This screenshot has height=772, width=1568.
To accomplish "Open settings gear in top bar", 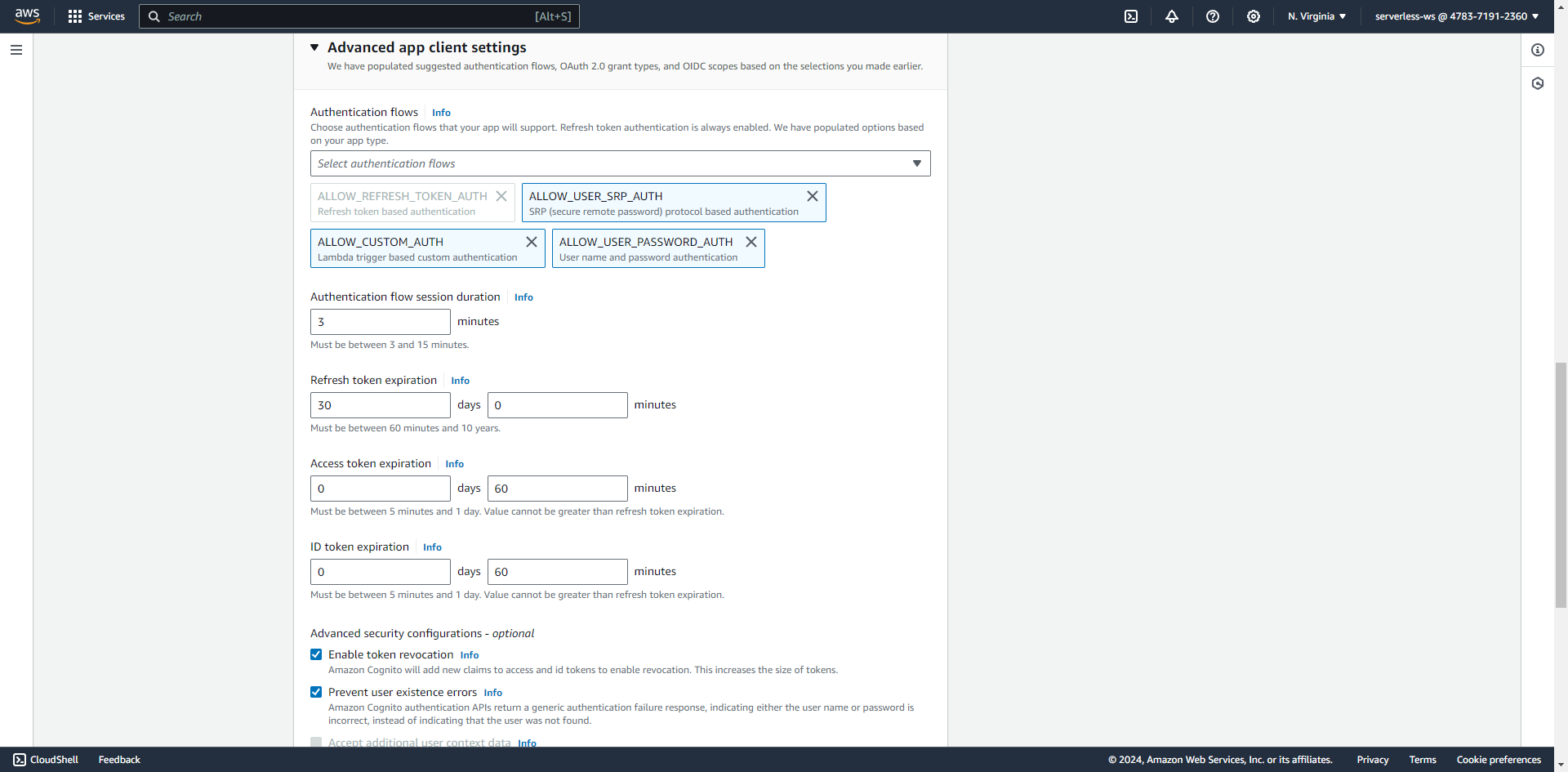I will (x=1254, y=16).
